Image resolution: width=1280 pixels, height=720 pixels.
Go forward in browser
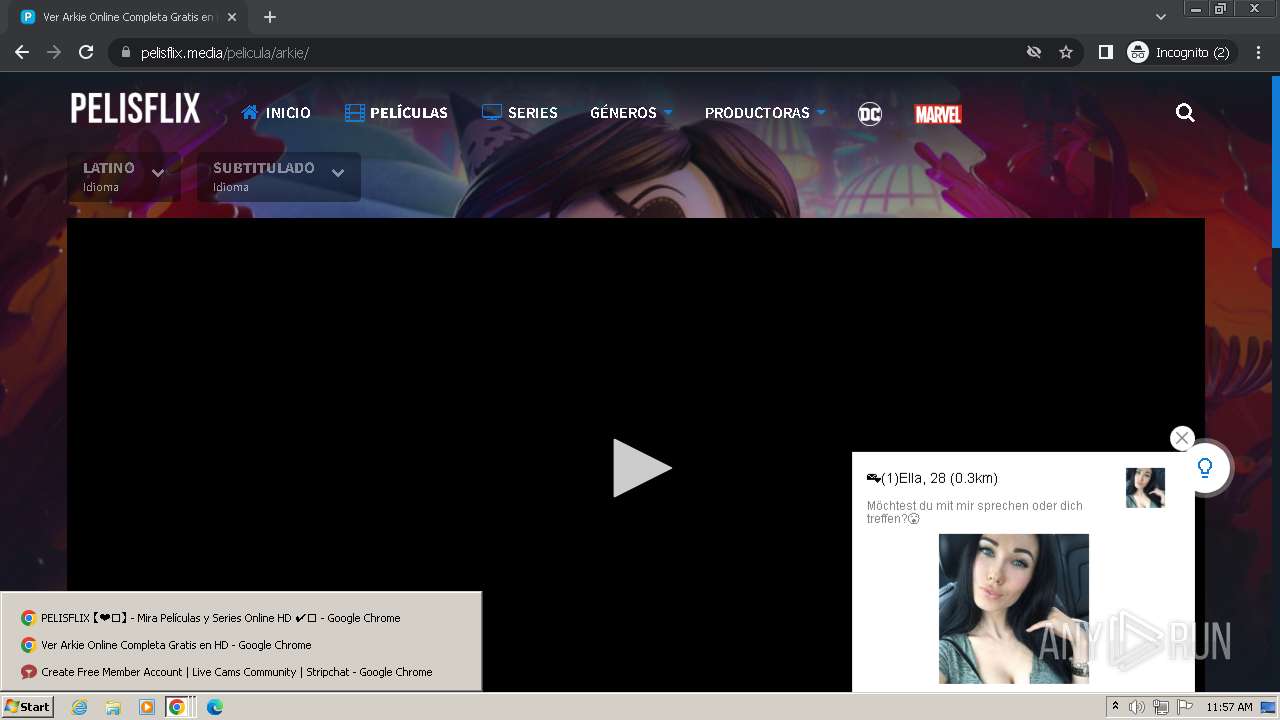(x=54, y=52)
